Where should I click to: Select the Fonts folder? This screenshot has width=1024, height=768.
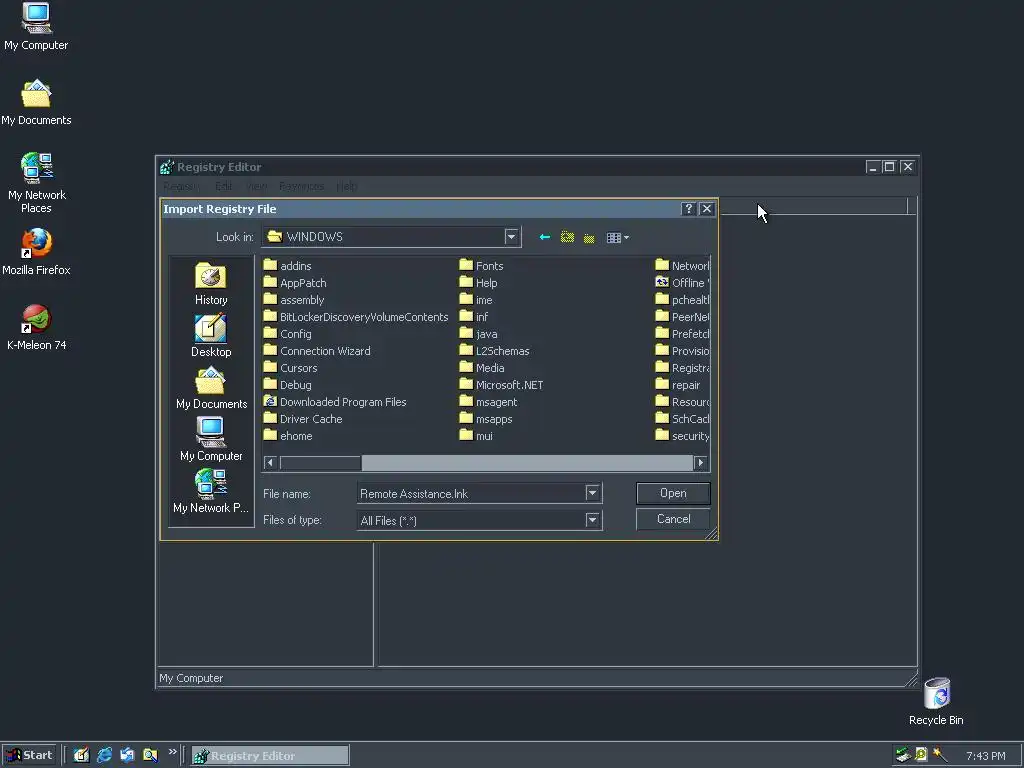click(x=481, y=266)
